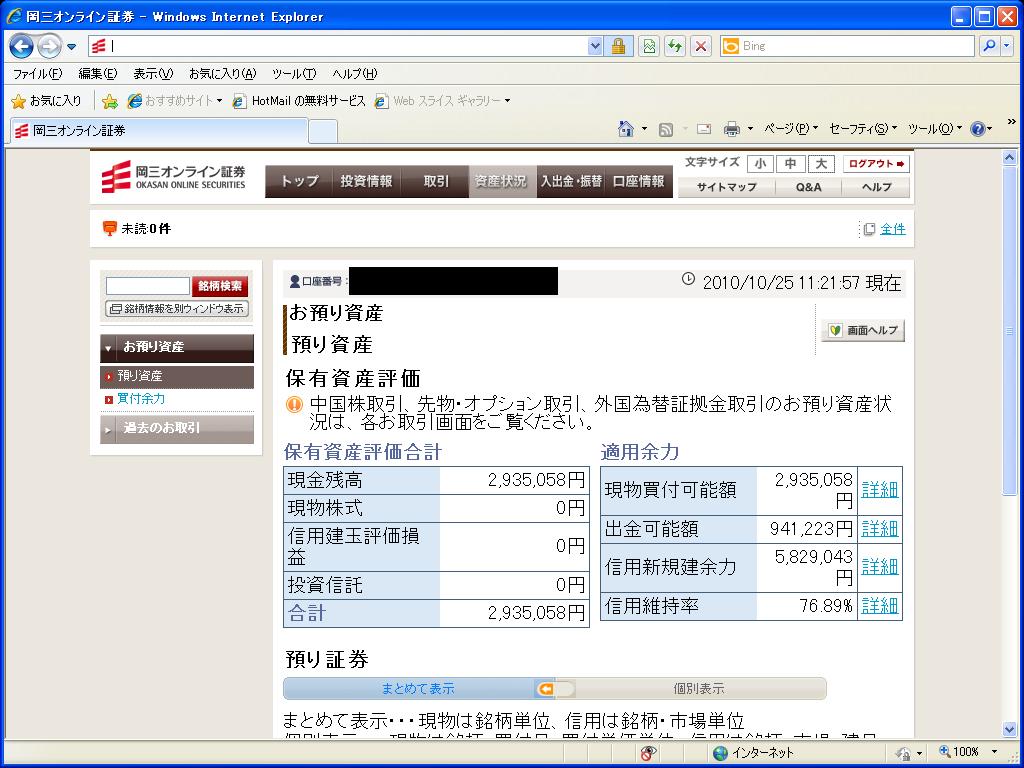Open the 投資情報 navigation tab

(366, 181)
